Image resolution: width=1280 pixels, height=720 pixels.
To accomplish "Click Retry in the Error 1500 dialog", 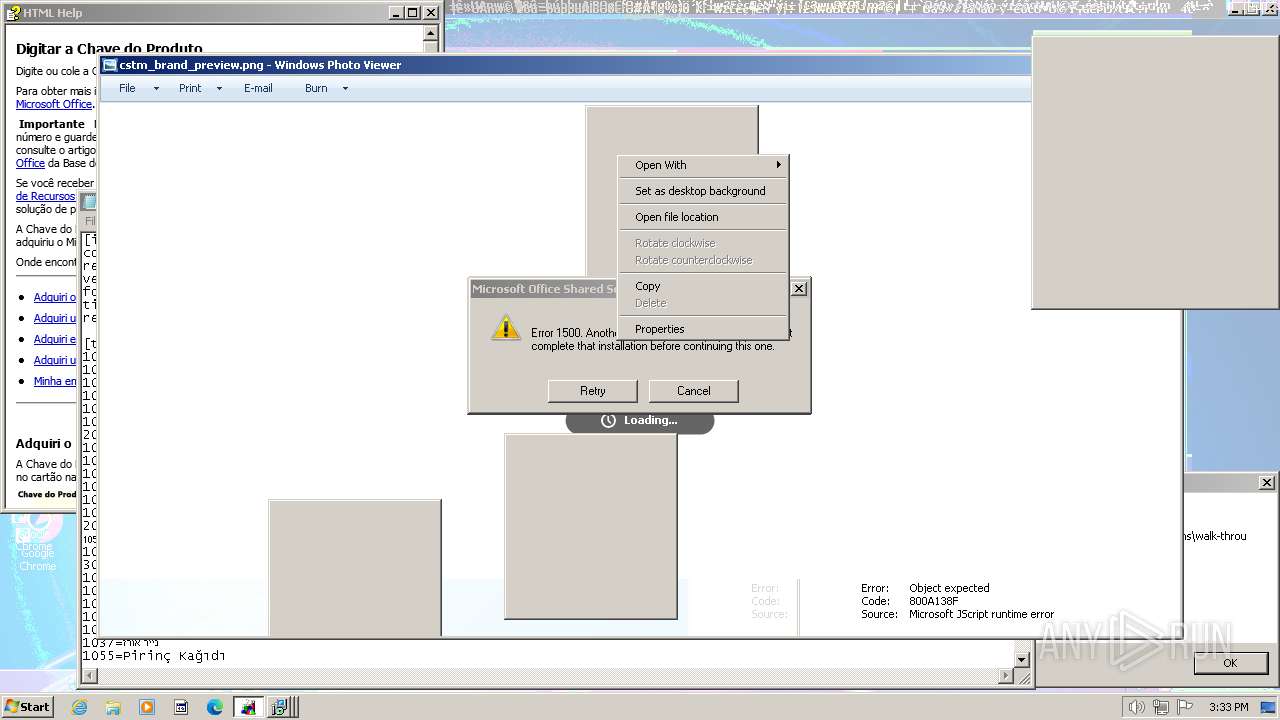I will 592,391.
